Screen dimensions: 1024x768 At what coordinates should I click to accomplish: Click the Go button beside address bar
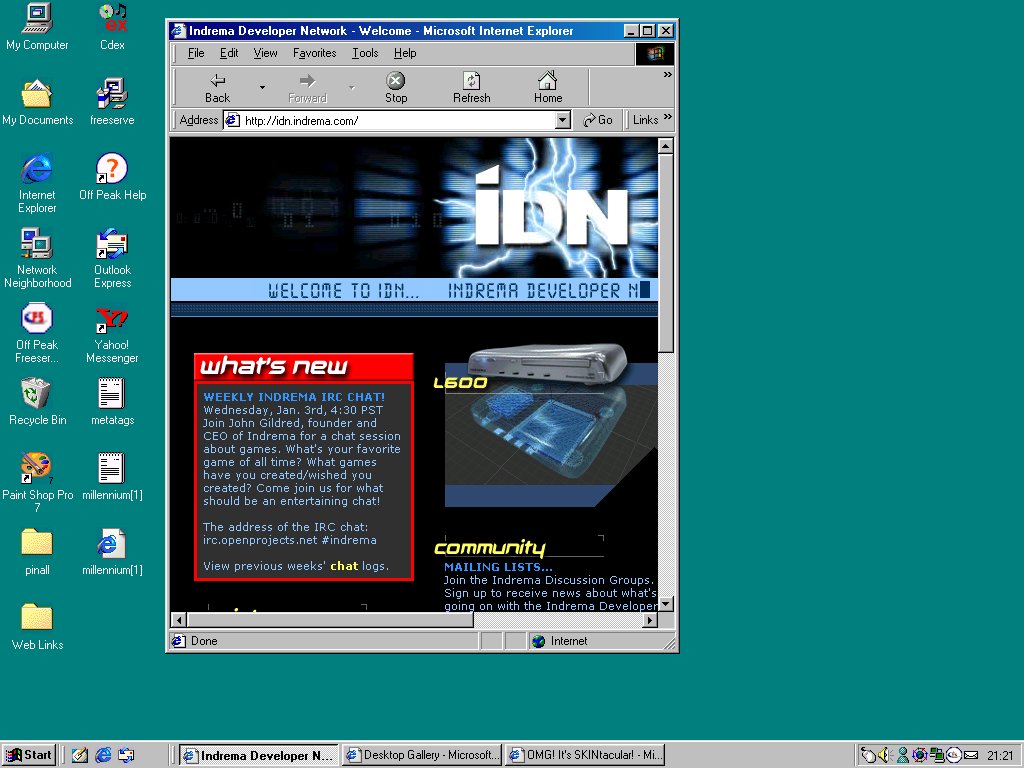(598, 120)
